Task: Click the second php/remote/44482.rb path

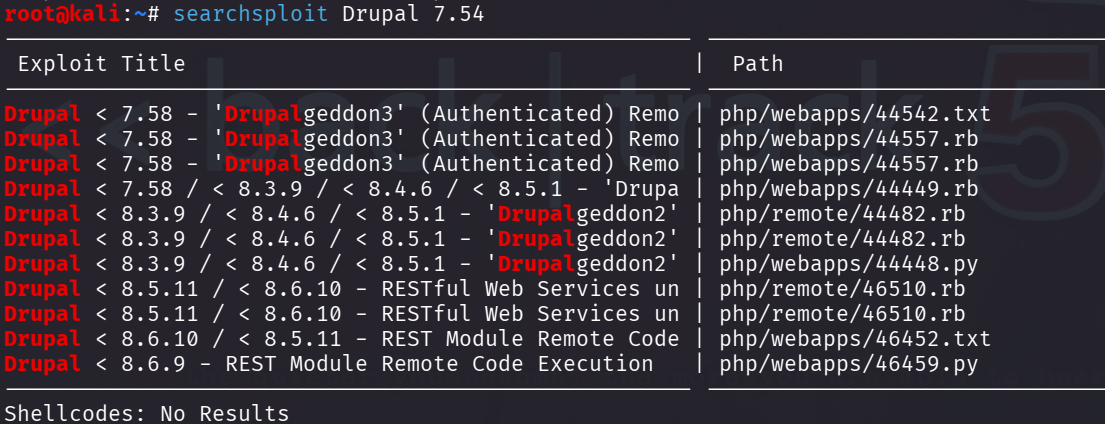Action: (842, 239)
